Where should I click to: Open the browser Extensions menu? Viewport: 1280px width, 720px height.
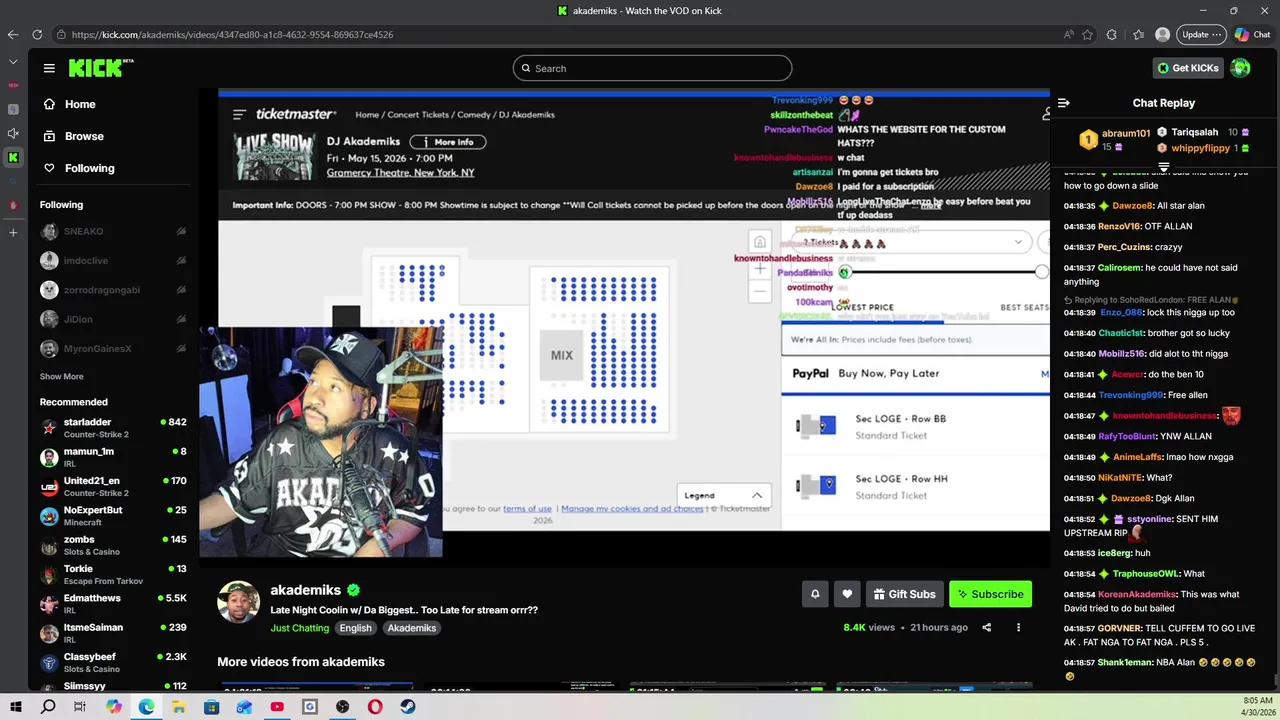[x=1112, y=34]
